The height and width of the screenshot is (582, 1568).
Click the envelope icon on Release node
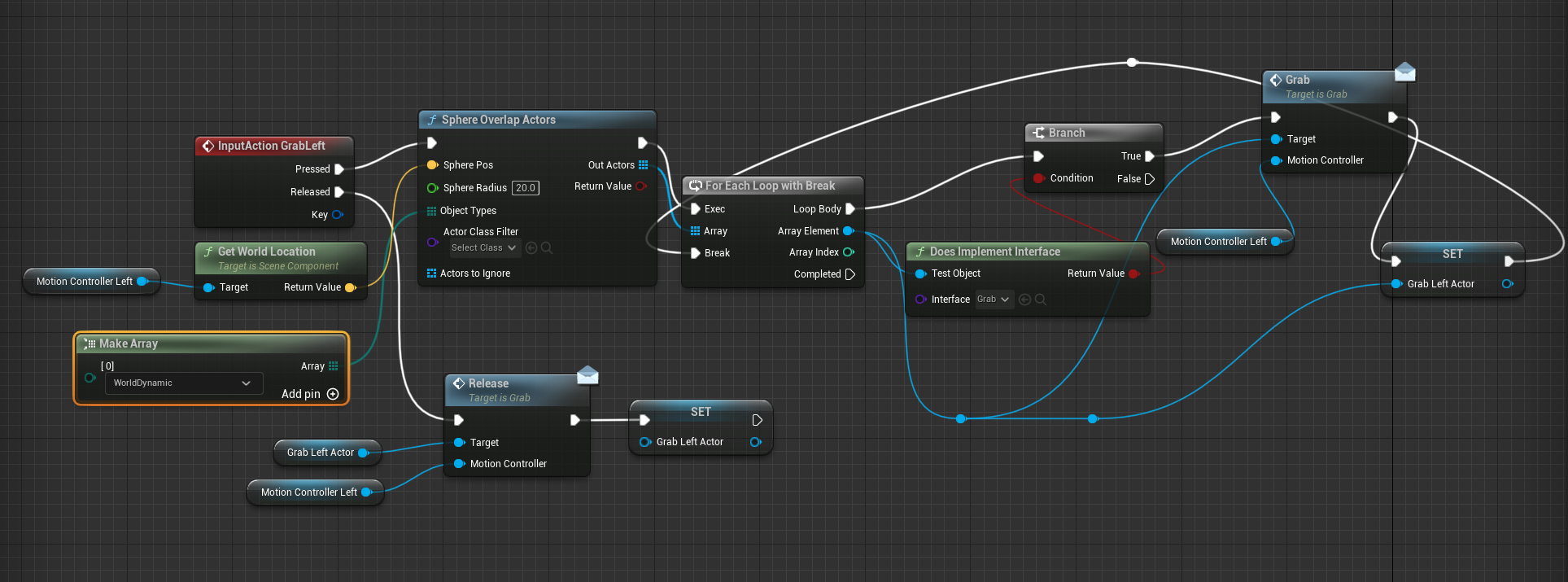tap(587, 375)
